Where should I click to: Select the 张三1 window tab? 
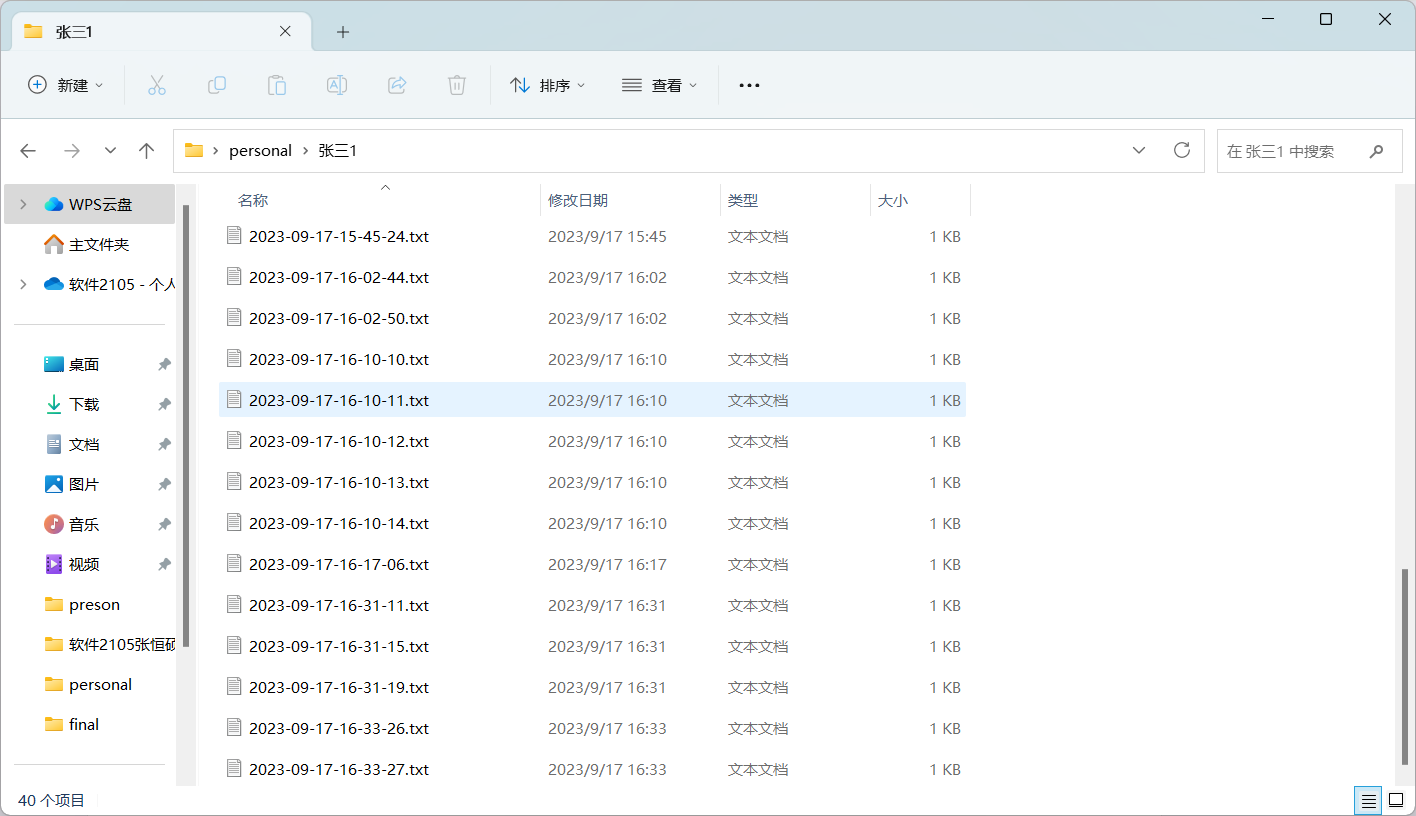(x=161, y=31)
